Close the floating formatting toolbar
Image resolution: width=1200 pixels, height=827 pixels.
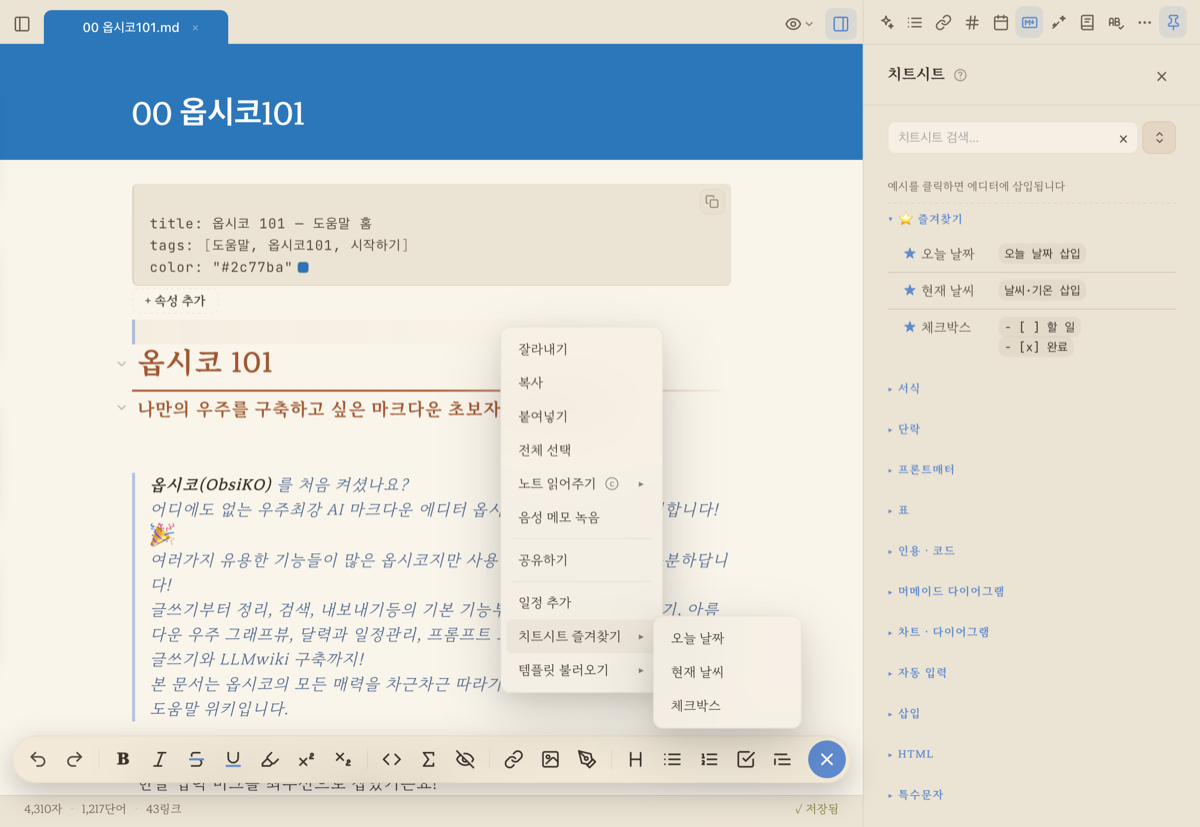point(826,760)
